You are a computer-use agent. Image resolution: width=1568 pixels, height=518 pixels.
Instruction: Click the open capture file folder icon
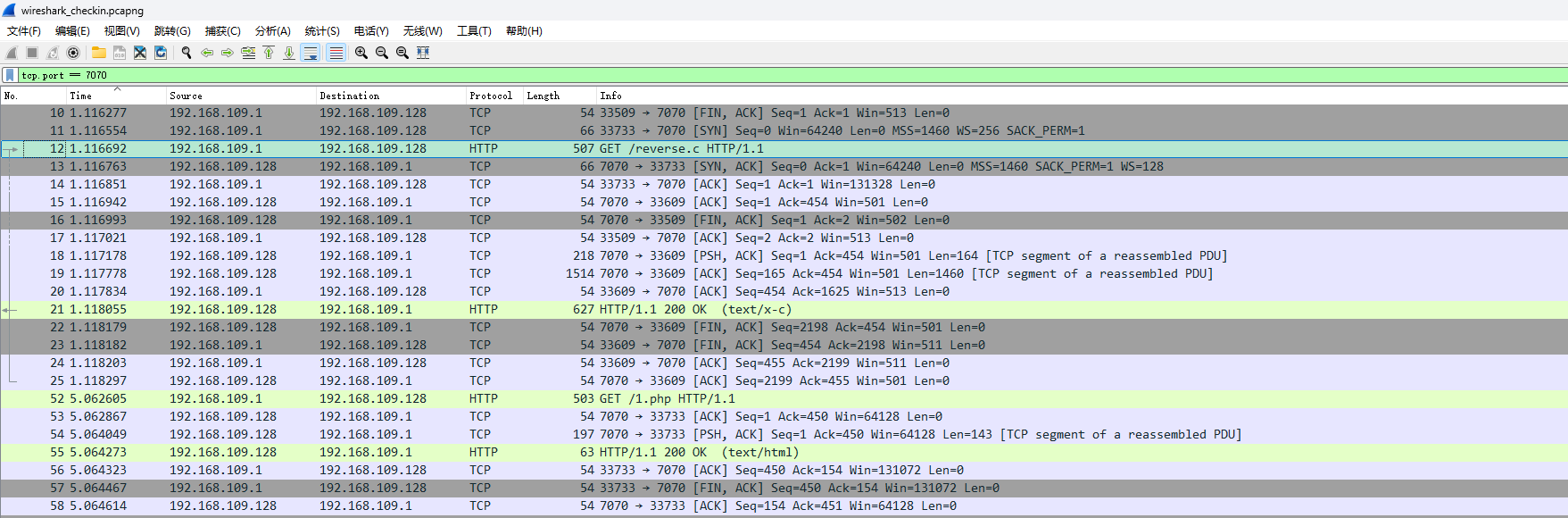tap(99, 53)
